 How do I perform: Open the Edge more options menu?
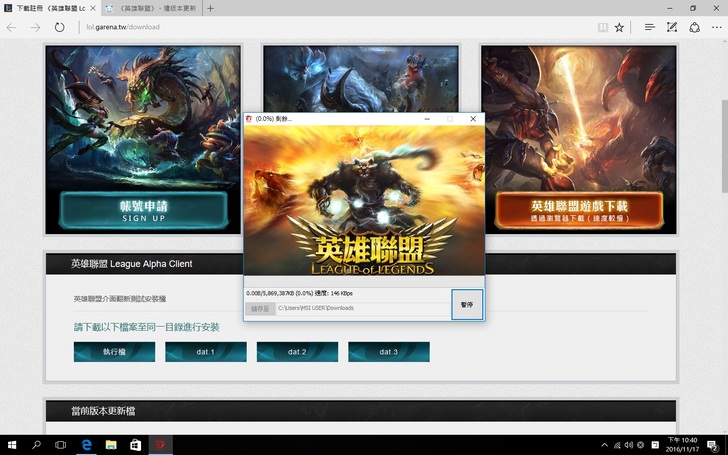point(716,27)
